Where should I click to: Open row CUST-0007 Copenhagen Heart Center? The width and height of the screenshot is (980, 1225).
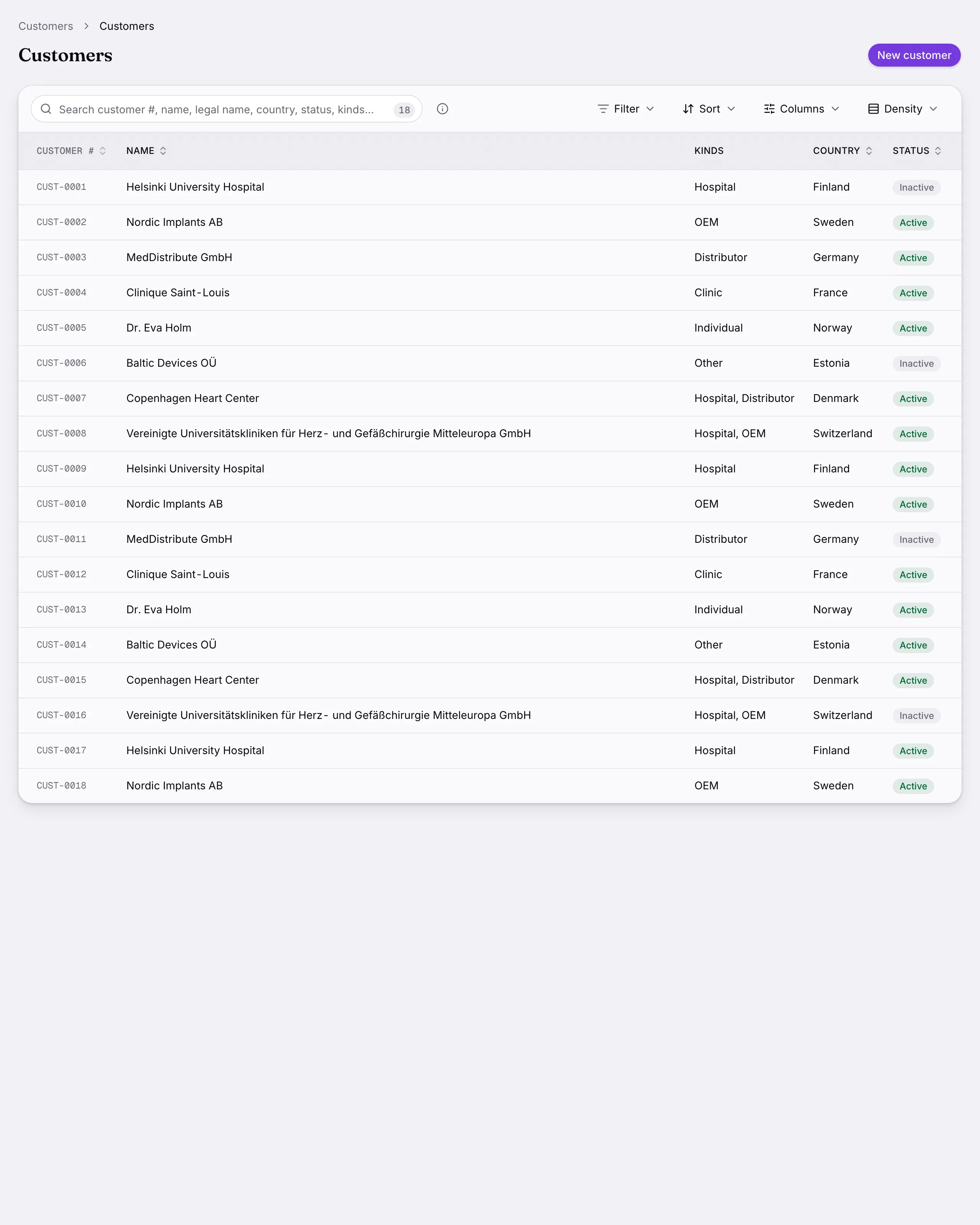[490, 398]
